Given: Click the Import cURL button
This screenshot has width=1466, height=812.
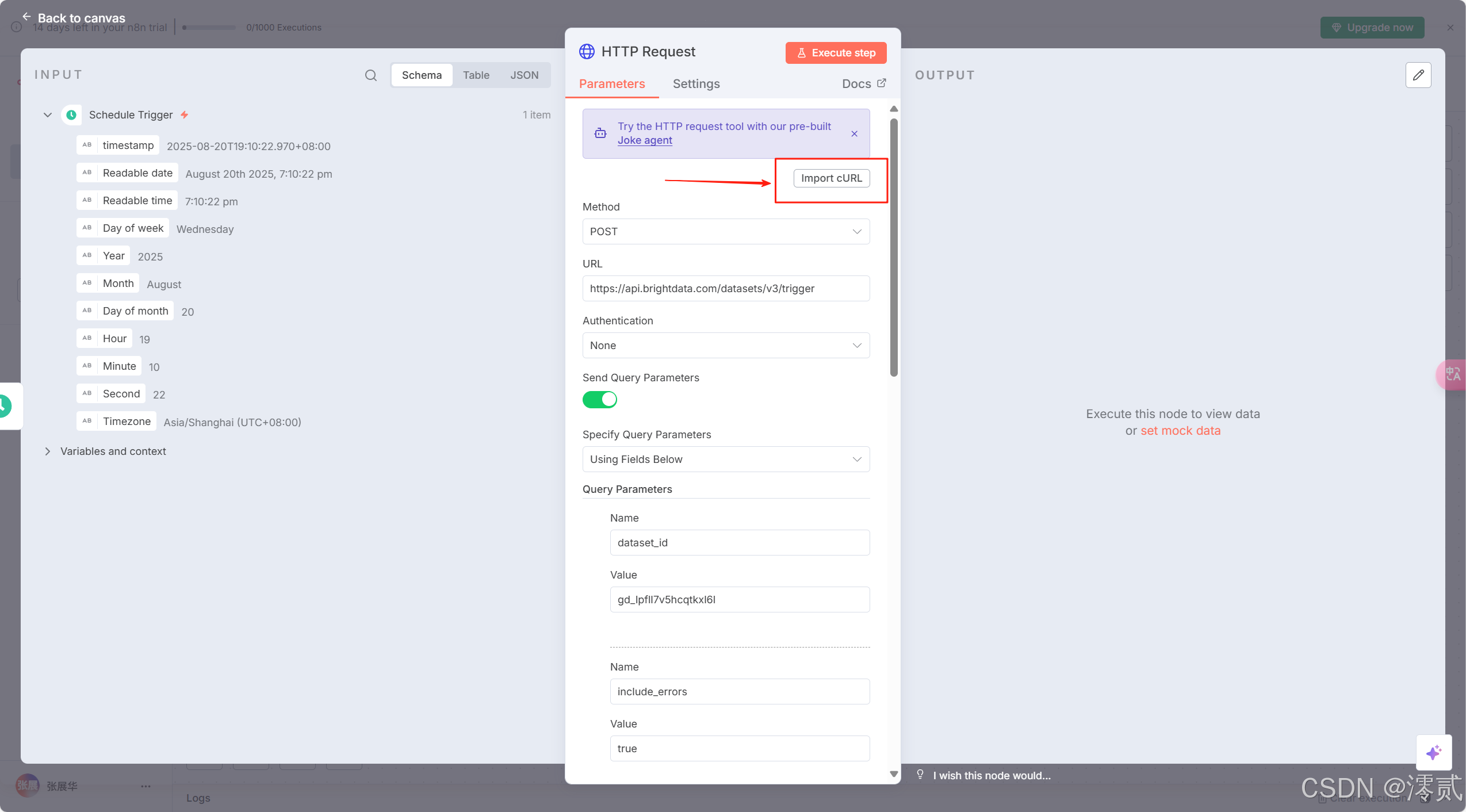Looking at the screenshot, I should click(831, 178).
